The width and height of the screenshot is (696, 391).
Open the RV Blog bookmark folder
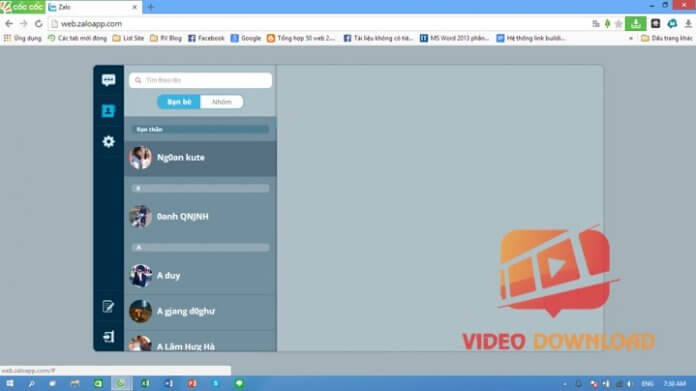point(166,38)
